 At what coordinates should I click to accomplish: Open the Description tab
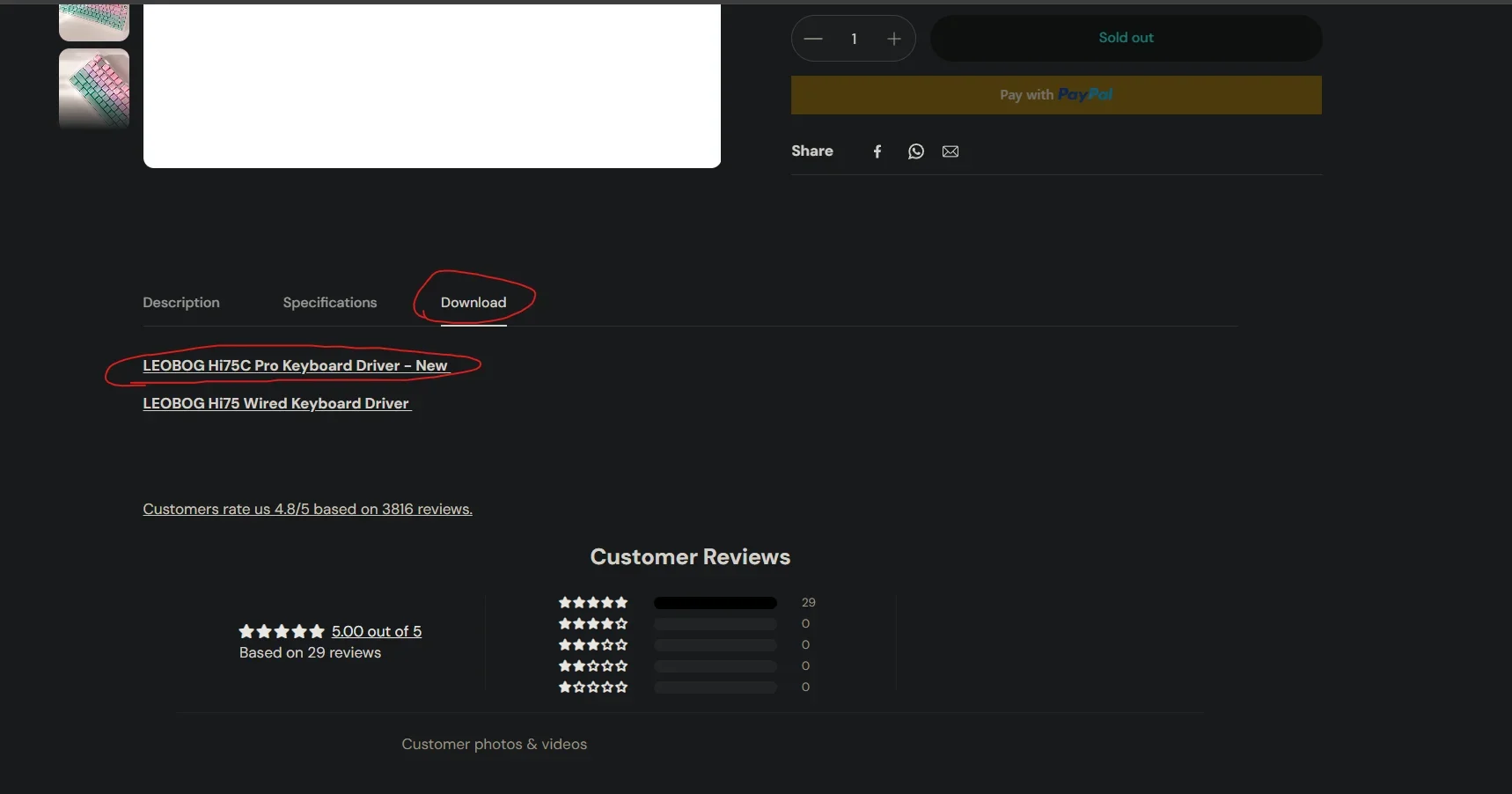(181, 303)
